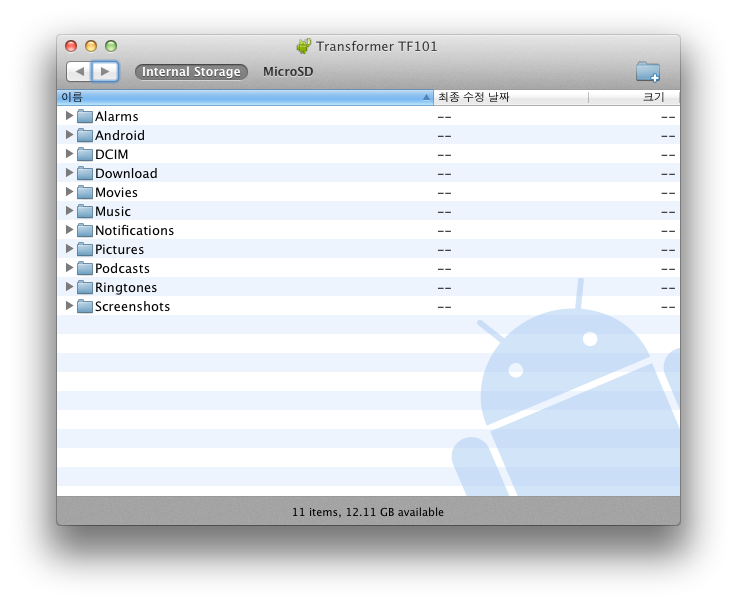
Task: Go forward with the right arrow button
Action: click(x=105, y=72)
